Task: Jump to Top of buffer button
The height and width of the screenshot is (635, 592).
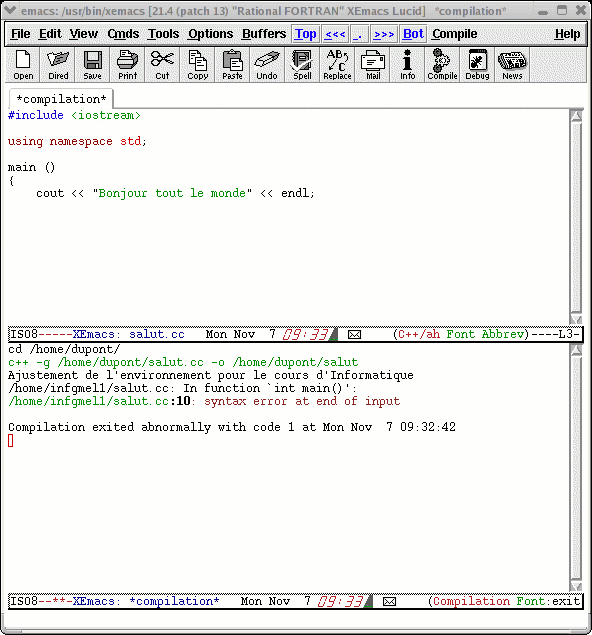Action: pyautogui.click(x=305, y=34)
